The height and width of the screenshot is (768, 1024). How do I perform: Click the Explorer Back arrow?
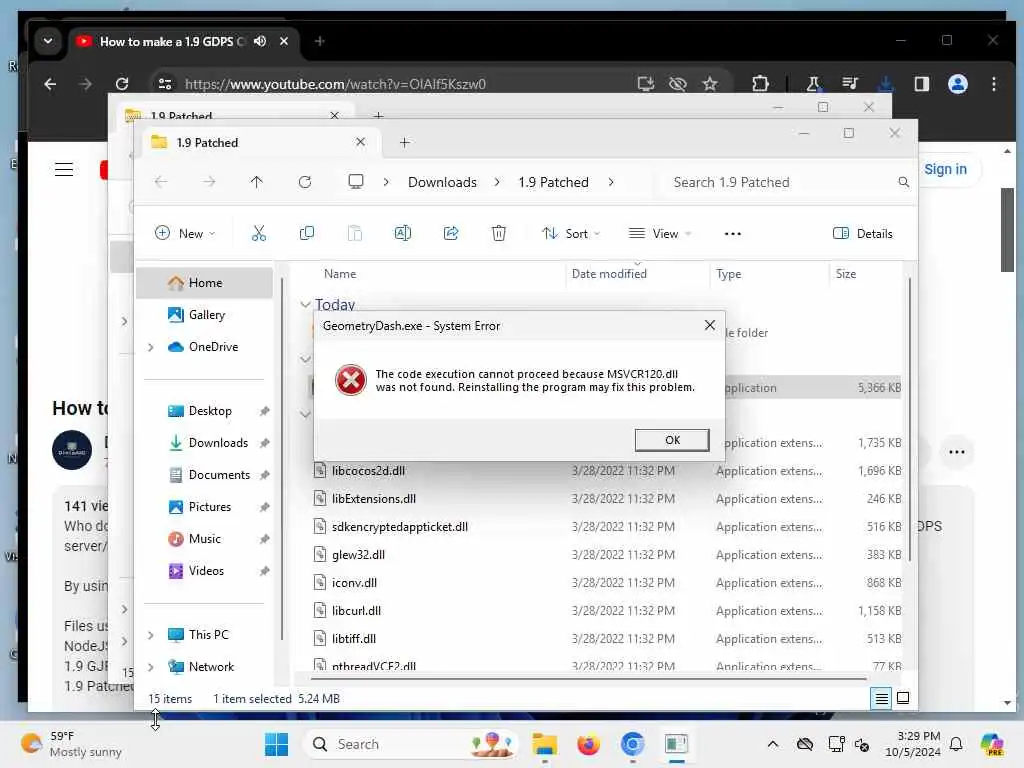point(161,182)
